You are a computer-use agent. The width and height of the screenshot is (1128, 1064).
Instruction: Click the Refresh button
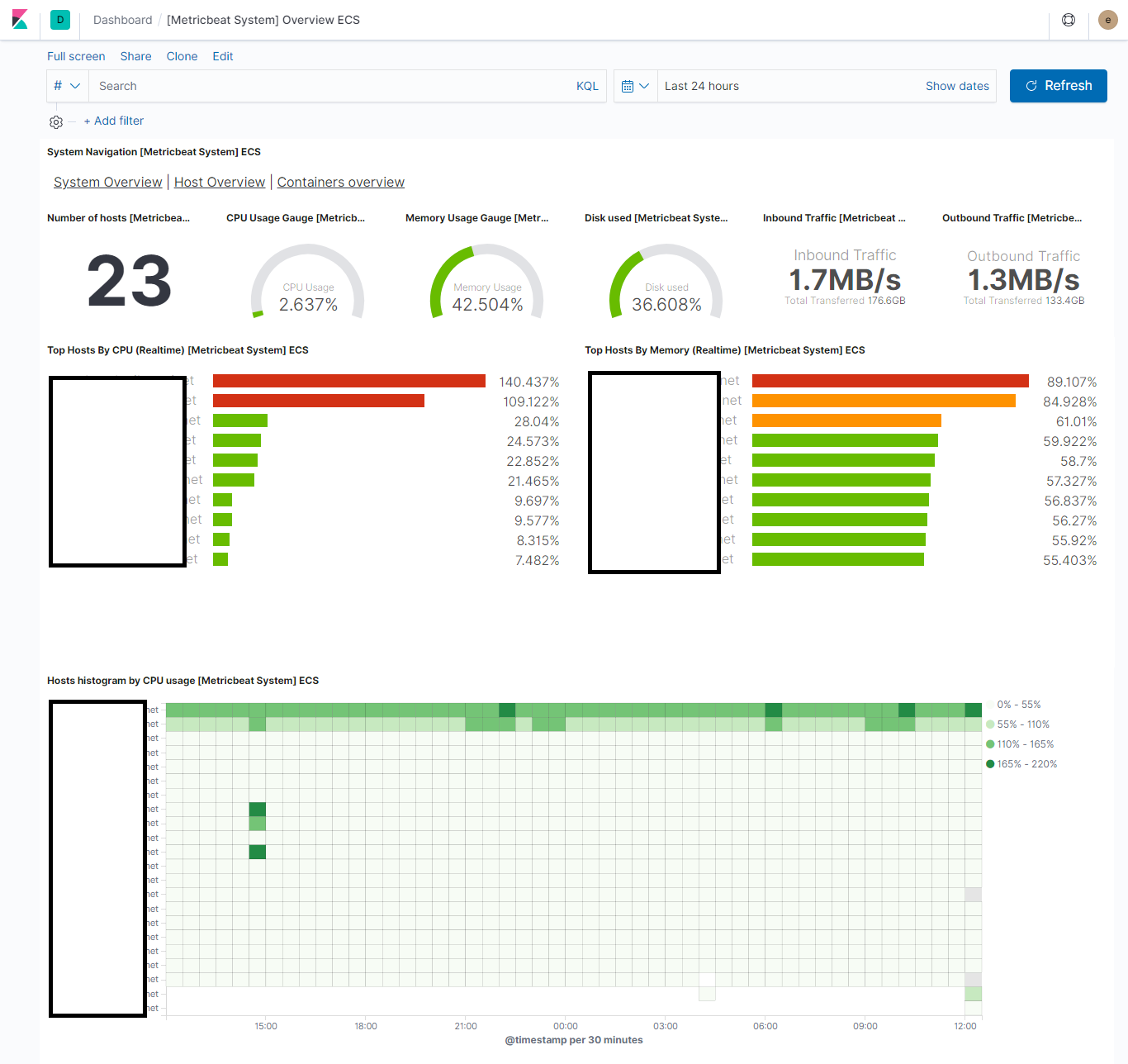1059,86
